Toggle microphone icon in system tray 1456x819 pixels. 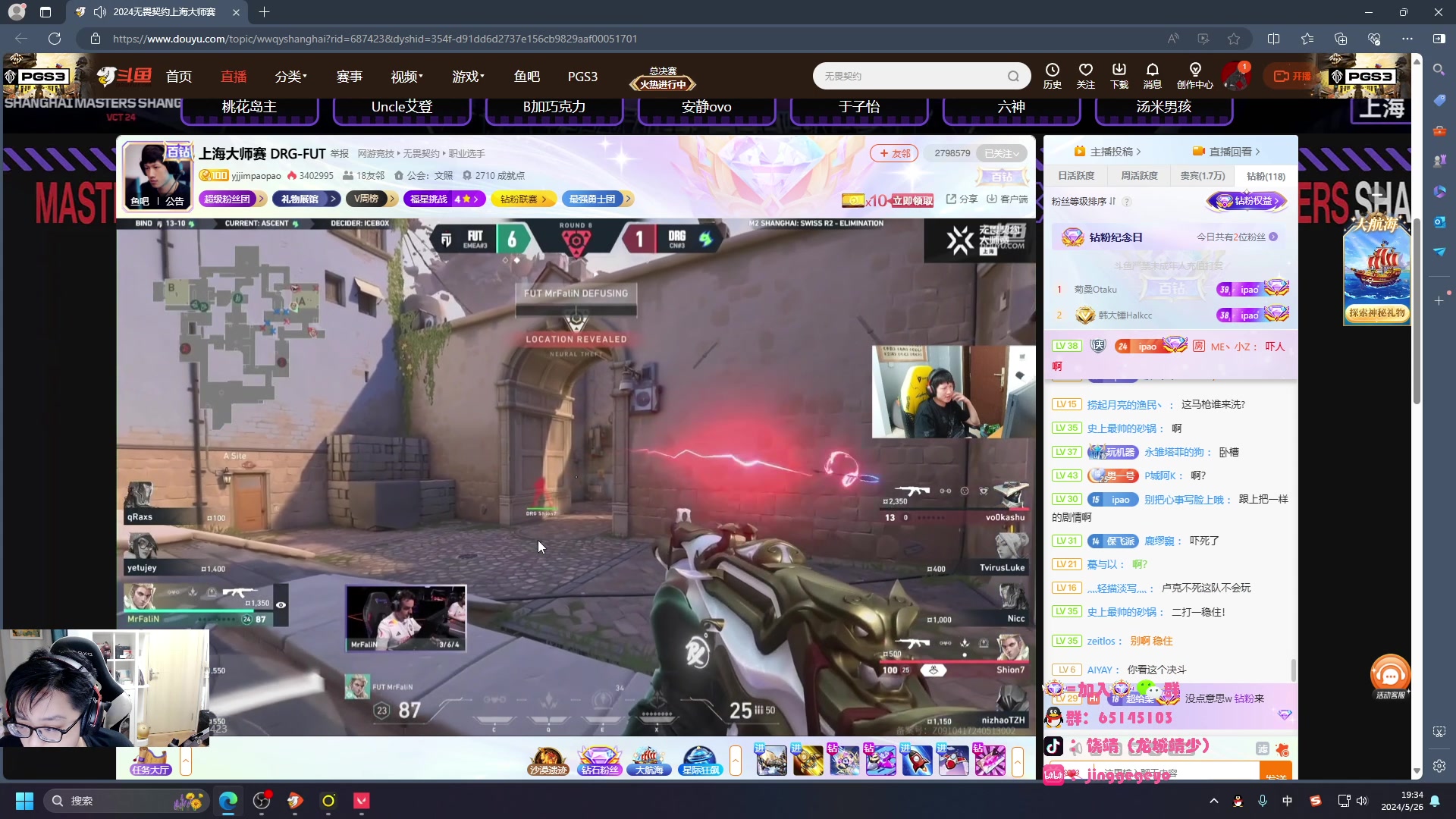[1263, 801]
